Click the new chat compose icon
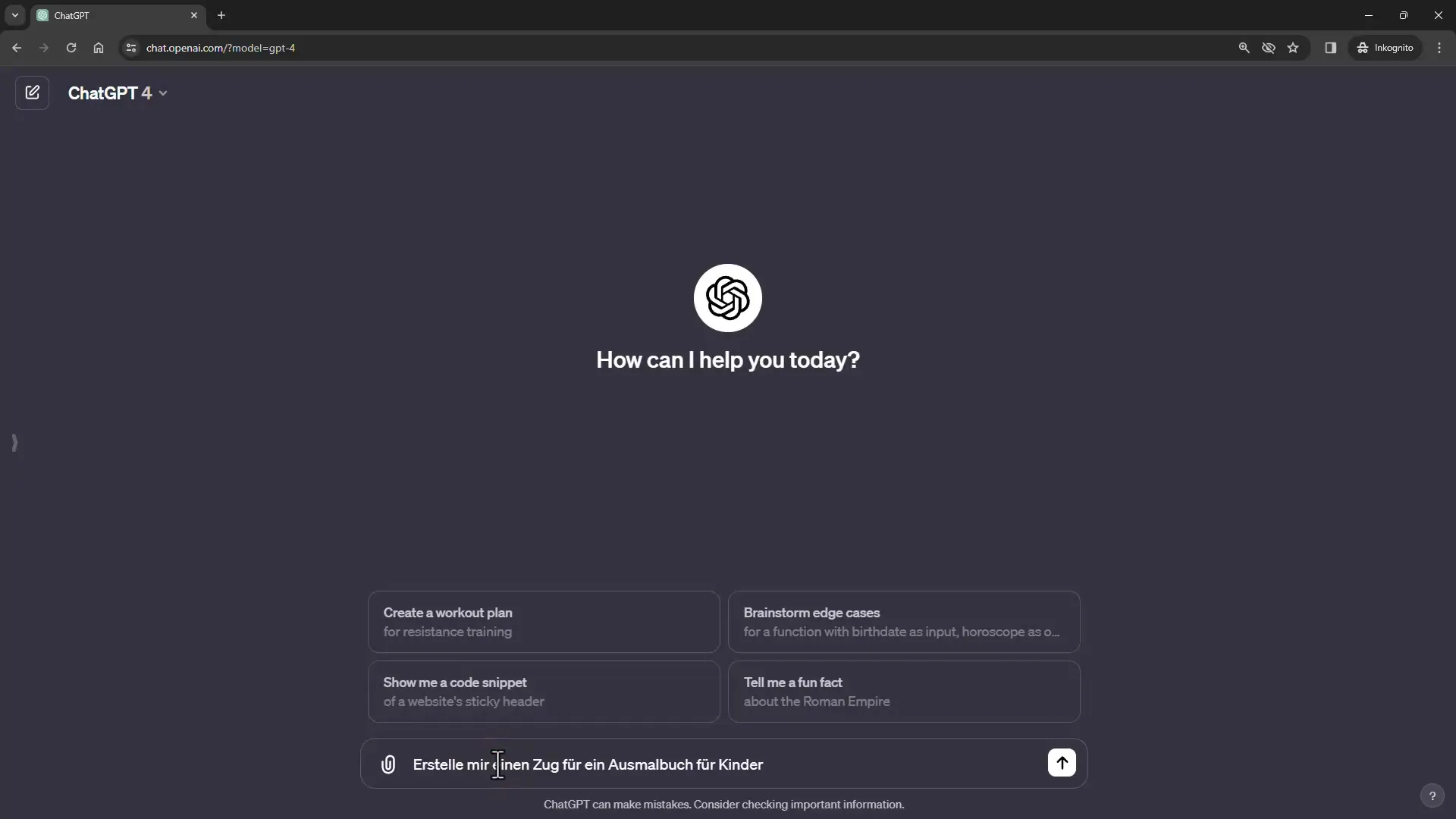Screen dimensions: 1456x819 tap(31, 92)
